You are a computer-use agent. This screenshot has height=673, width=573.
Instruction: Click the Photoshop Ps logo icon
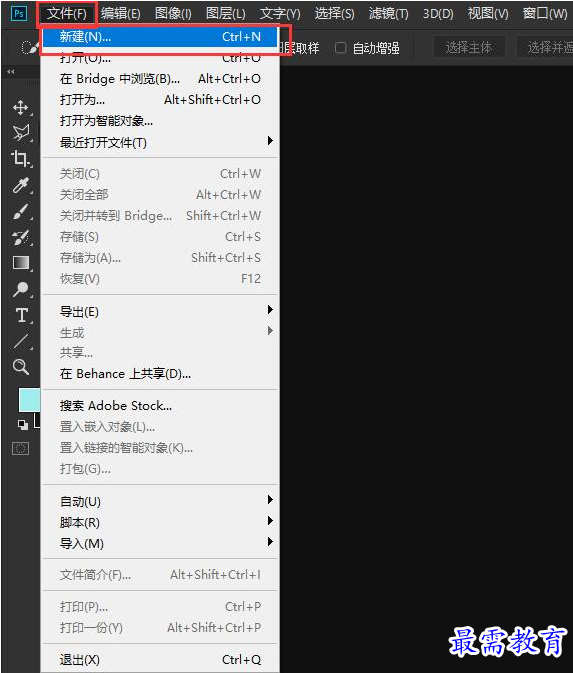[18, 13]
